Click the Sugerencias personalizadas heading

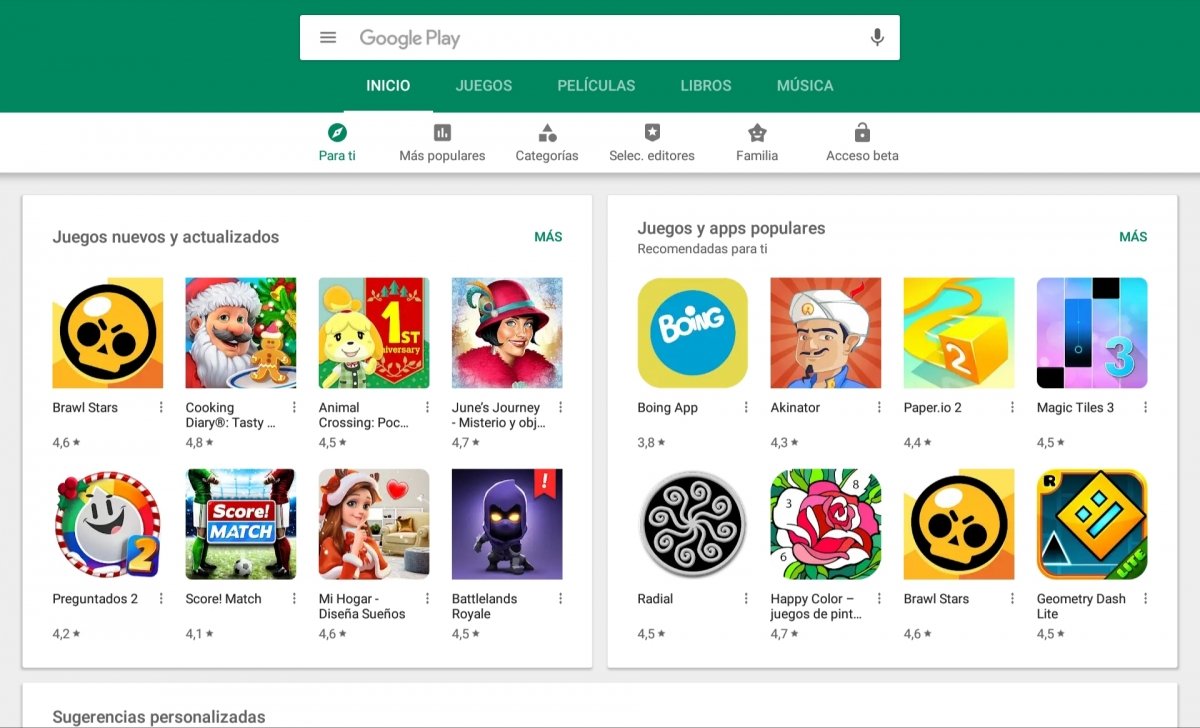159,717
